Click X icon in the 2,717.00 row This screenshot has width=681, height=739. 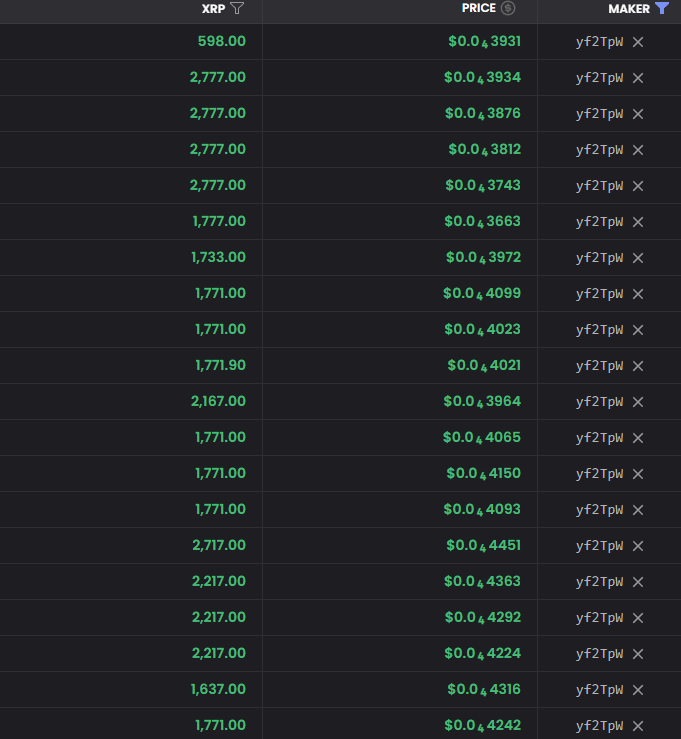pos(638,546)
